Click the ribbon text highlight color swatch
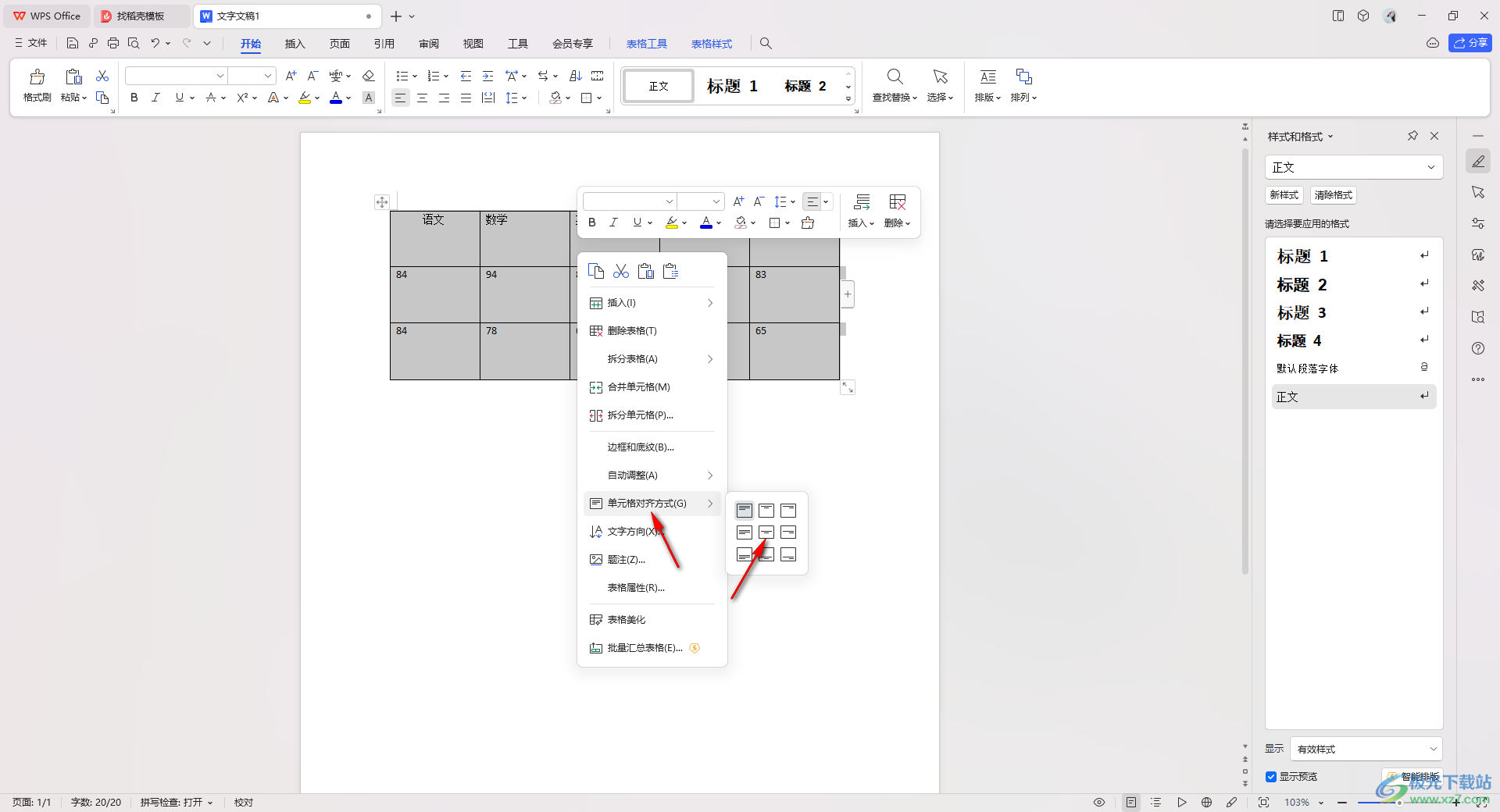 [305, 98]
